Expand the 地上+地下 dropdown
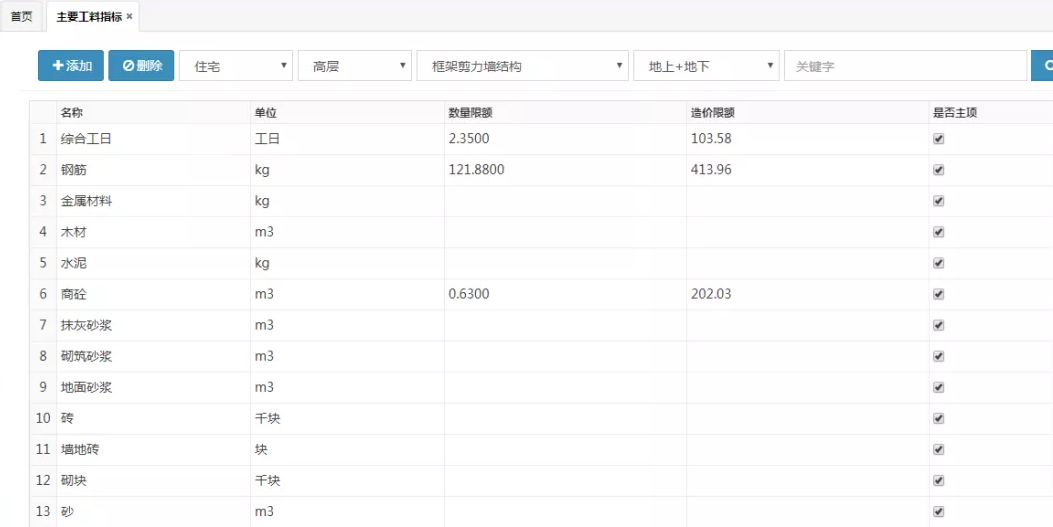 pos(706,66)
